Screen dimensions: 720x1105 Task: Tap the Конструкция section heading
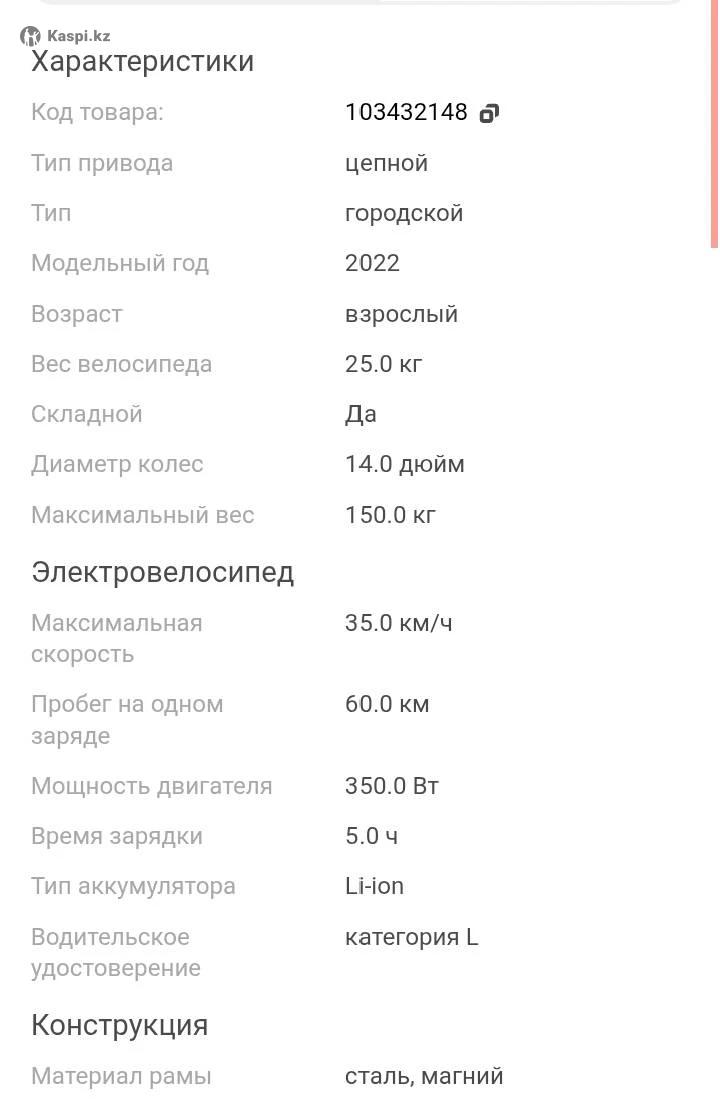(120, 1025)
